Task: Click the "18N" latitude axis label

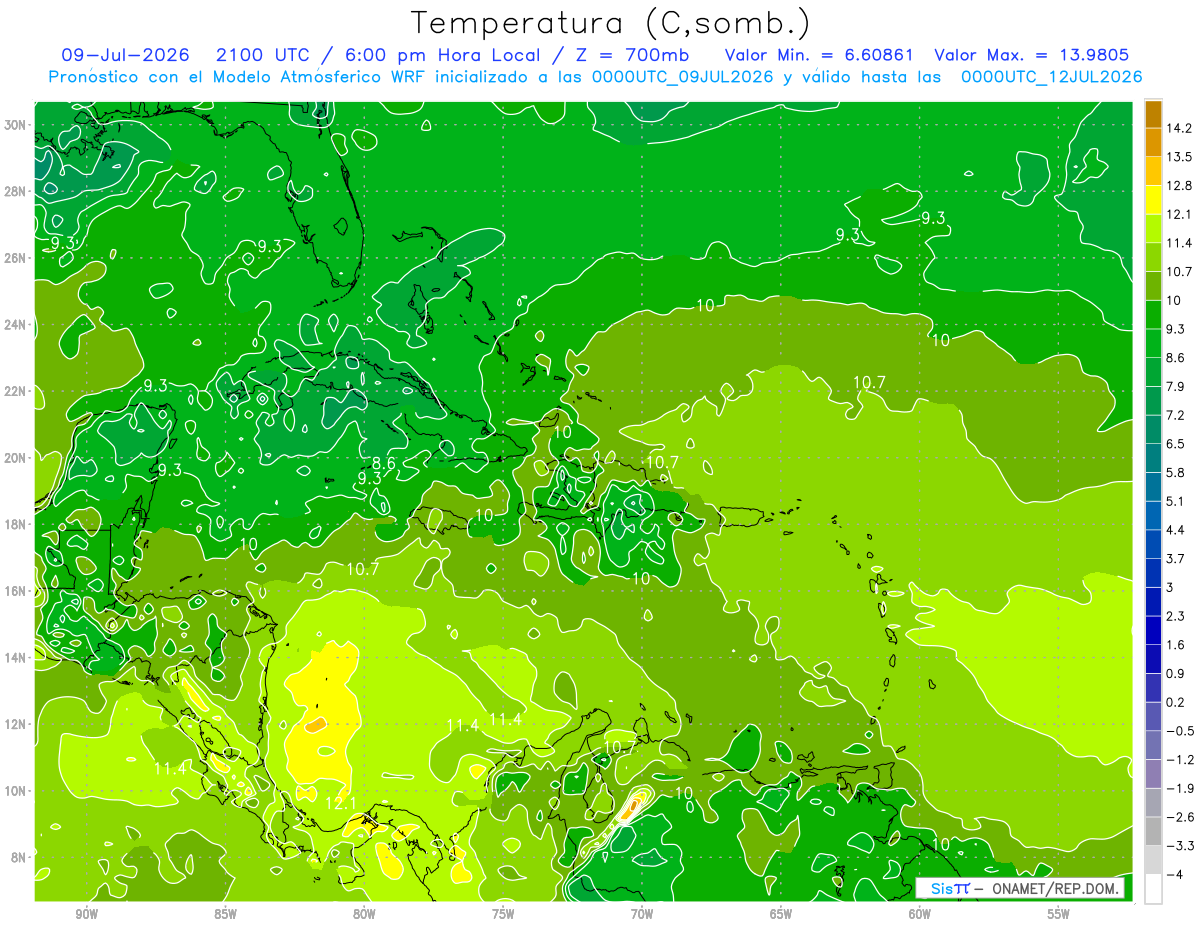Action: tap(16, 524)
